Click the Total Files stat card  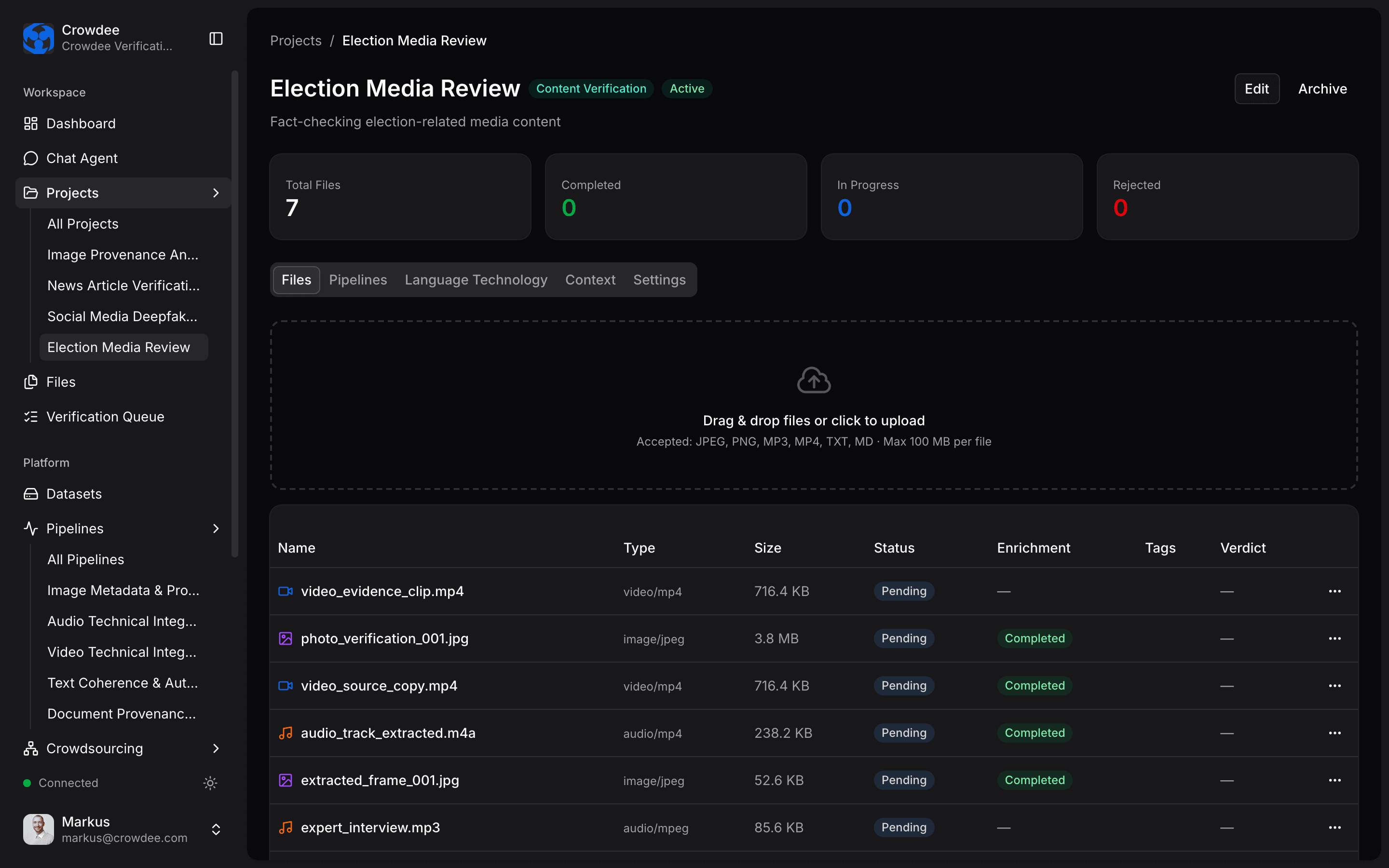click(x=400, y=196)
